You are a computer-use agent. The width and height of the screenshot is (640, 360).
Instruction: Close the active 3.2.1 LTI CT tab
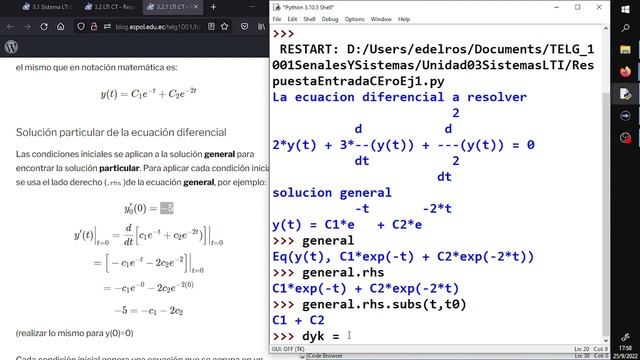[196, 7]
